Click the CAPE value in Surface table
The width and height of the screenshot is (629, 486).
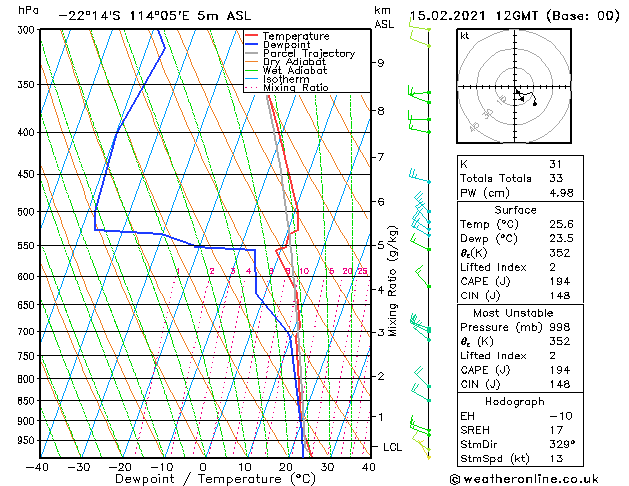[x=560, y=281]
